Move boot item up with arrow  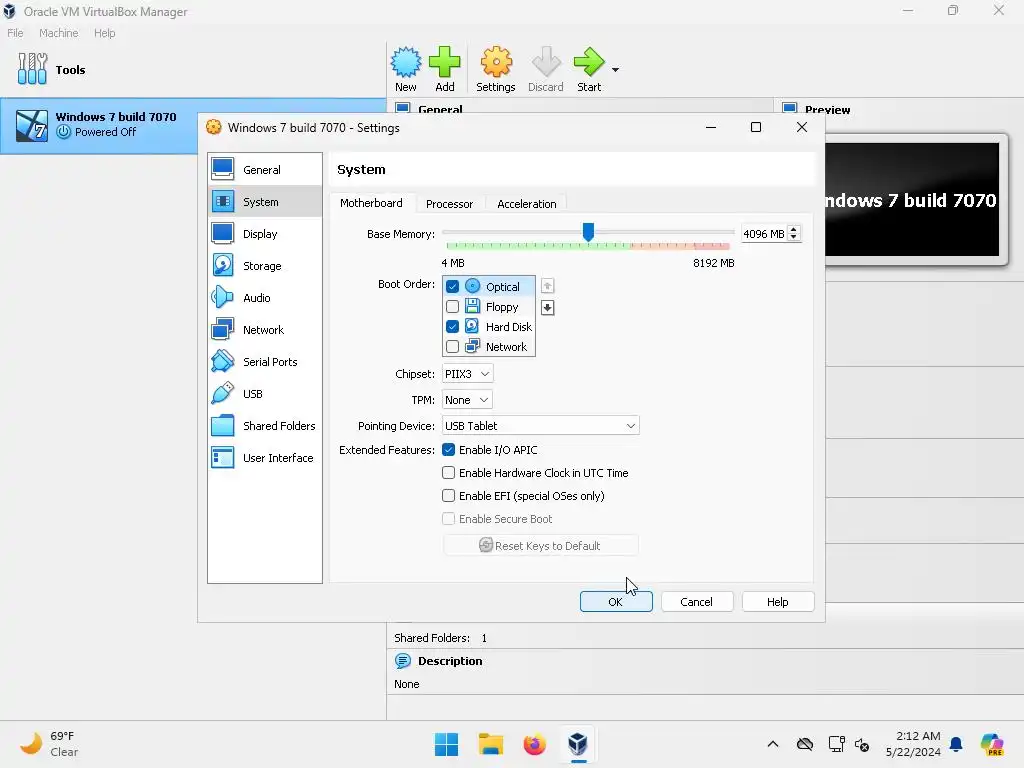547,286
